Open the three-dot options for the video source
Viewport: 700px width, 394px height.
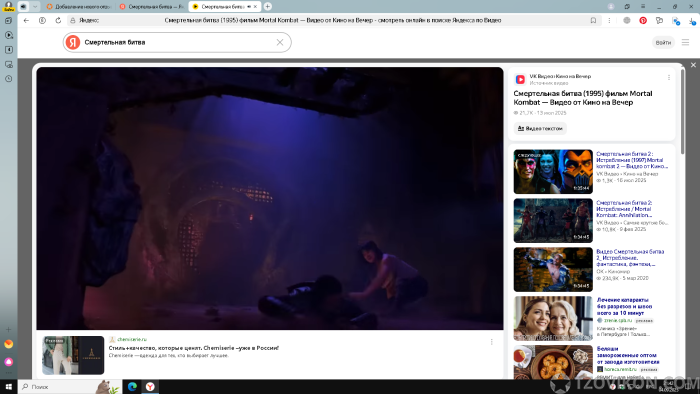(x=669, y=78)
